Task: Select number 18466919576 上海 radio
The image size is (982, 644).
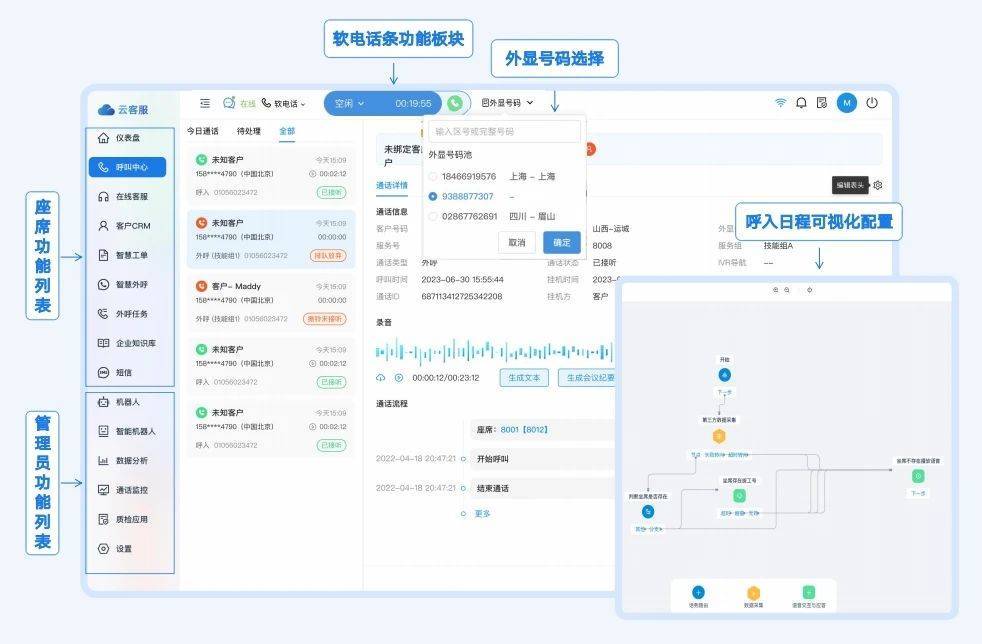Action: point(432,177)
